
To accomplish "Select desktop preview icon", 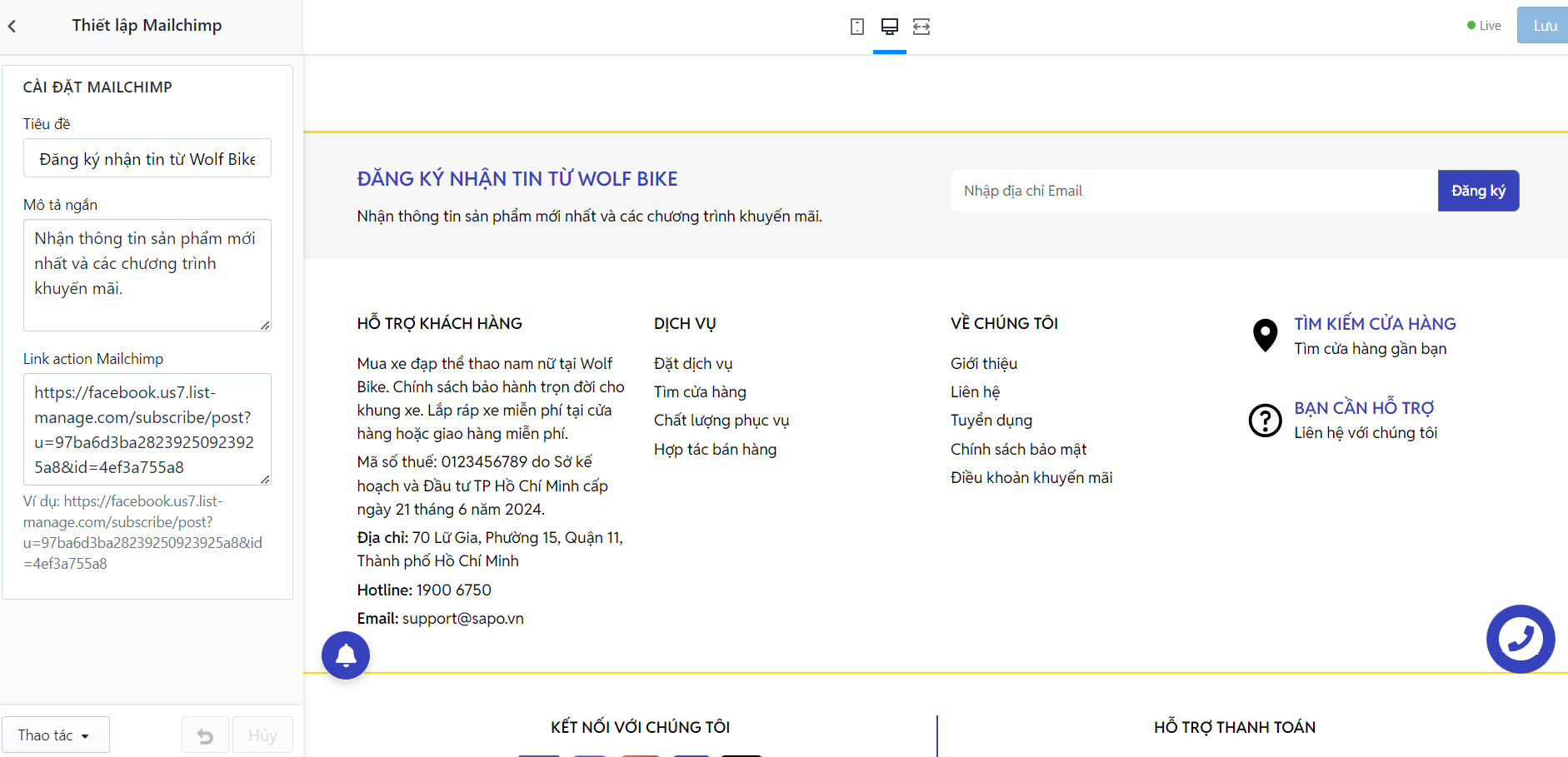I will pyautogui.click(x=890, y=27).
